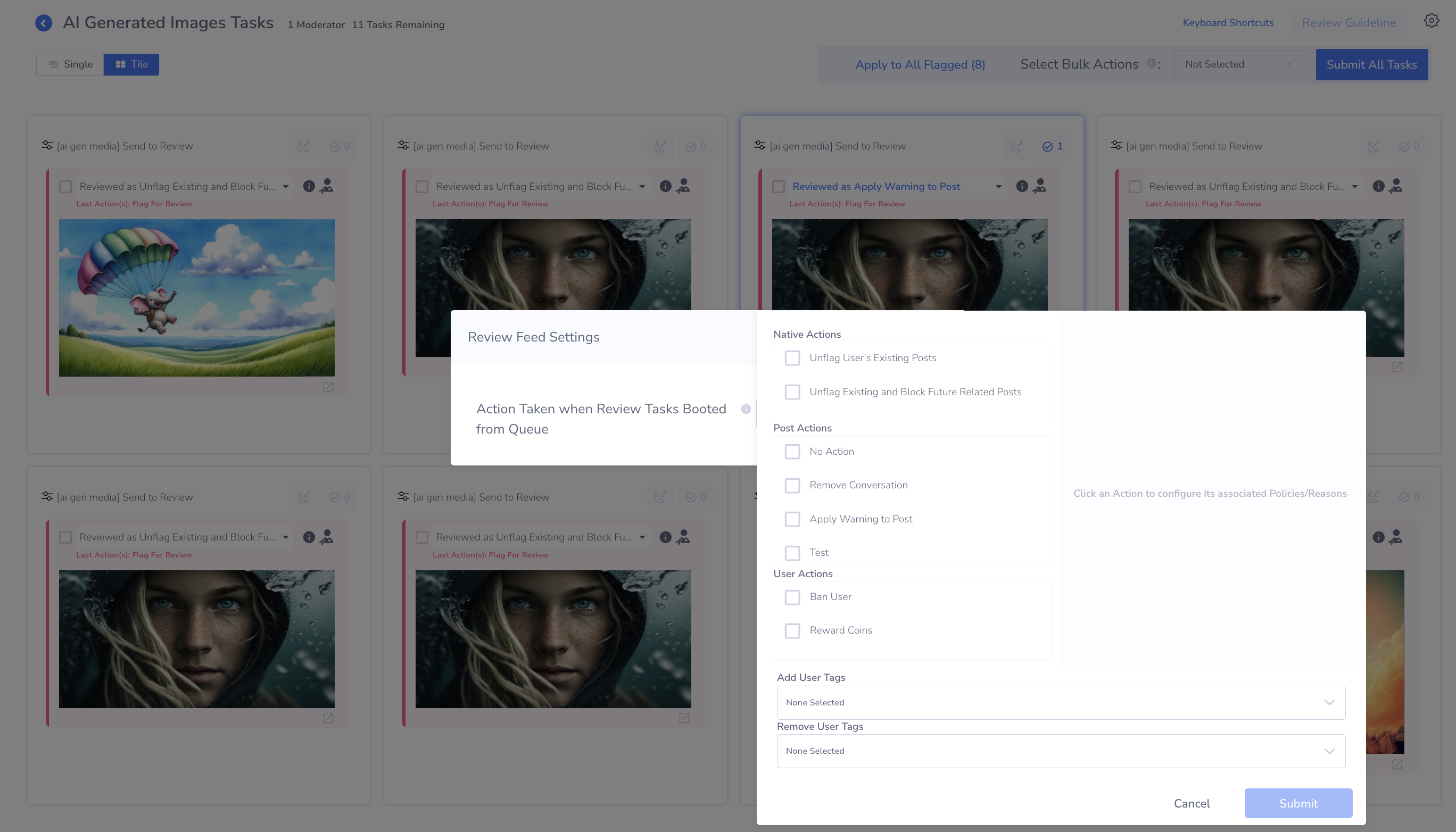Image resolution: width=1456 pixels, height=832 pixels.
Task: Open Remove User Tags dropdown
Action: pos(1061,751)
